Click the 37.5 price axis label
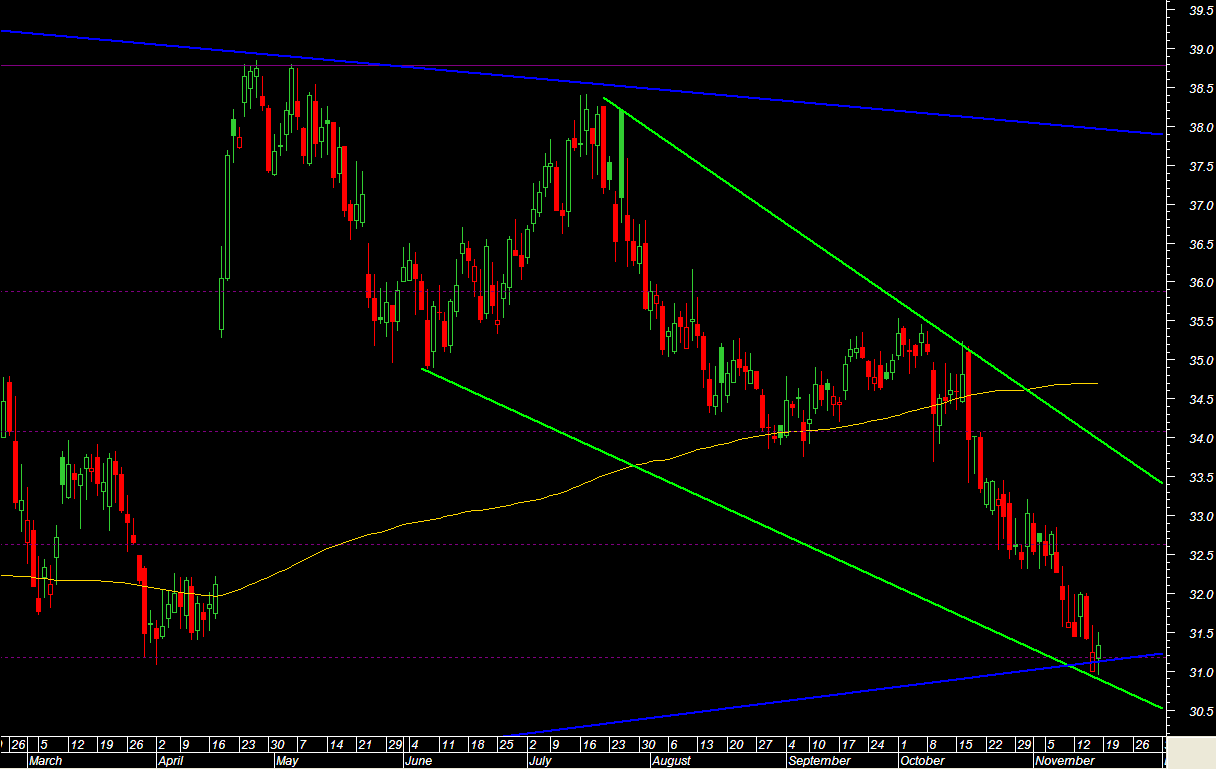1216x769 pixels. 1200,167
